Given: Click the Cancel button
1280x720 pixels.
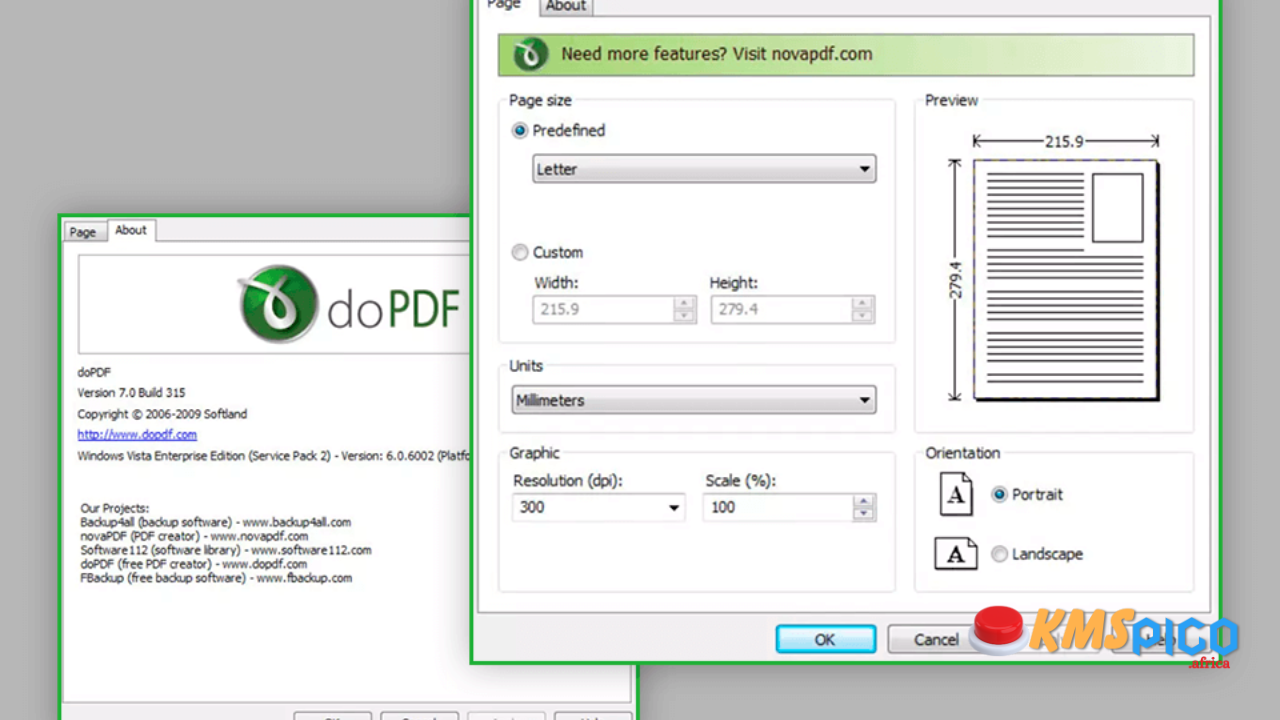Looking at the screenshot, I should click(936, 640).
